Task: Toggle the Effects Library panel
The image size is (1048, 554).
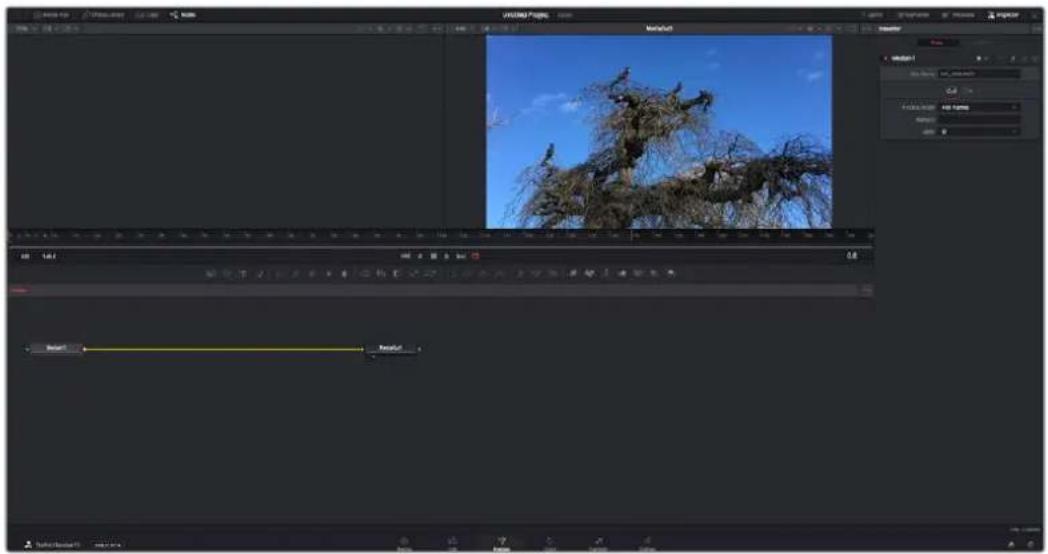Action: (x=104, y=15)
